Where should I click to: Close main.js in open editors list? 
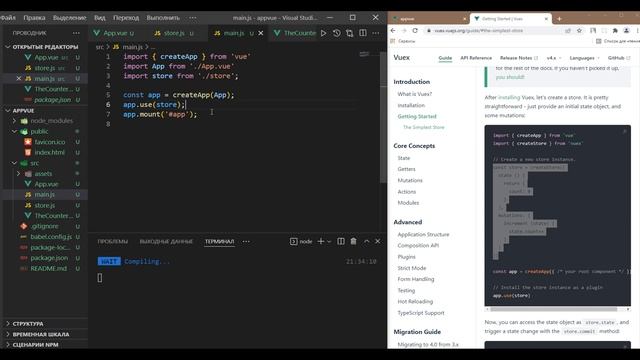(18, 78)
